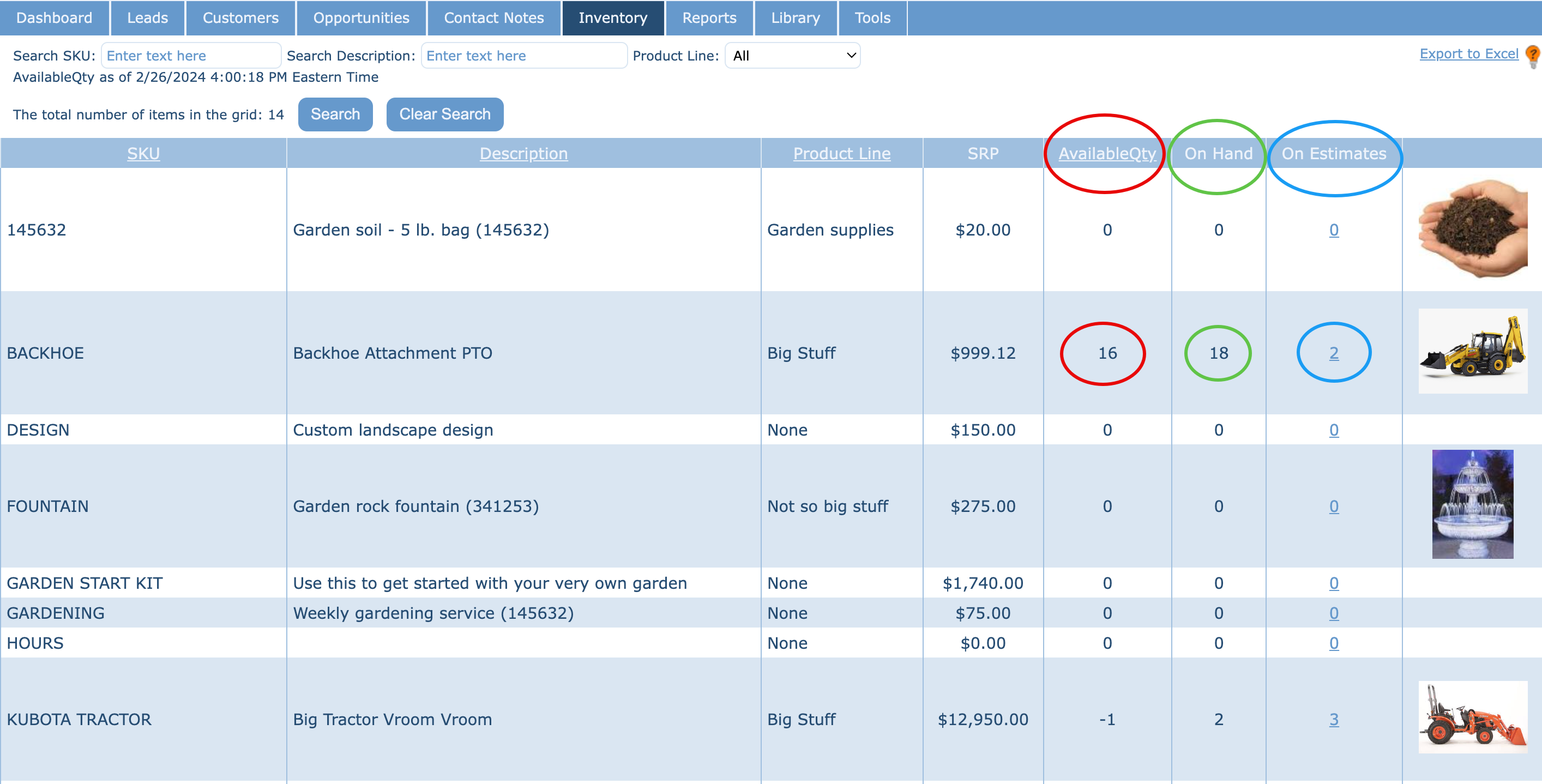Sort by Product Line column header

click(x=841, y=154)
